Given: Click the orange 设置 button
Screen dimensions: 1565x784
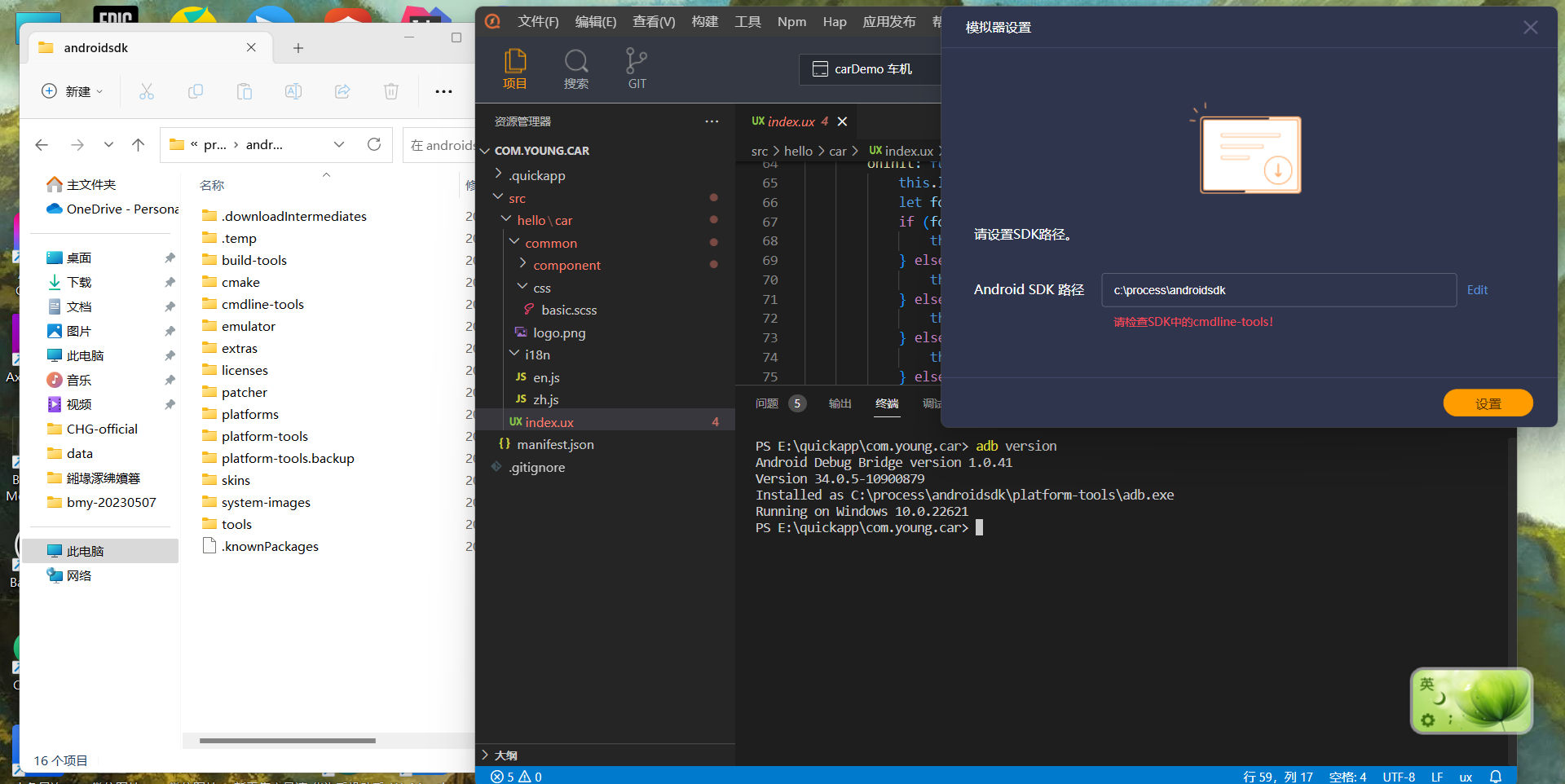Looking at the screenshot, I should coord(1488,403).
